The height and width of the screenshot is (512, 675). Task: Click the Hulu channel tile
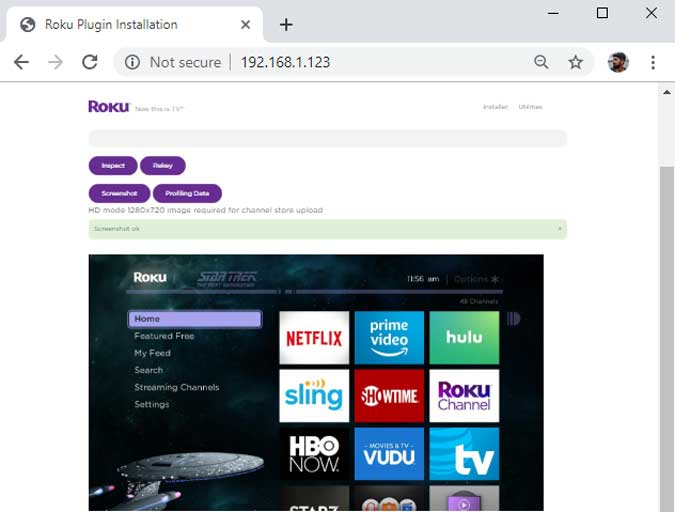pyautogui.click(x=464, y=338)
